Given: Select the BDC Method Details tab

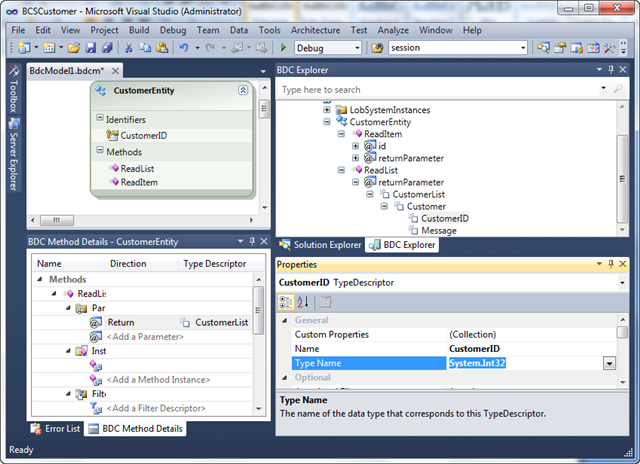Looking at the screenshot, I should (136, 428).
